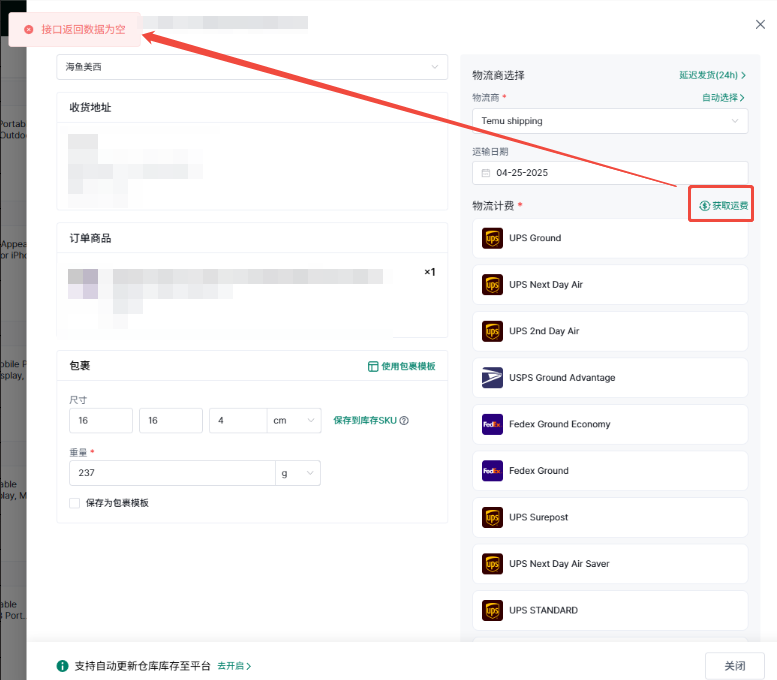The height and width of the screenshot is (680, 777).
Task: Click the shipping date field 04-25-2025
Action: pos(610,173)
